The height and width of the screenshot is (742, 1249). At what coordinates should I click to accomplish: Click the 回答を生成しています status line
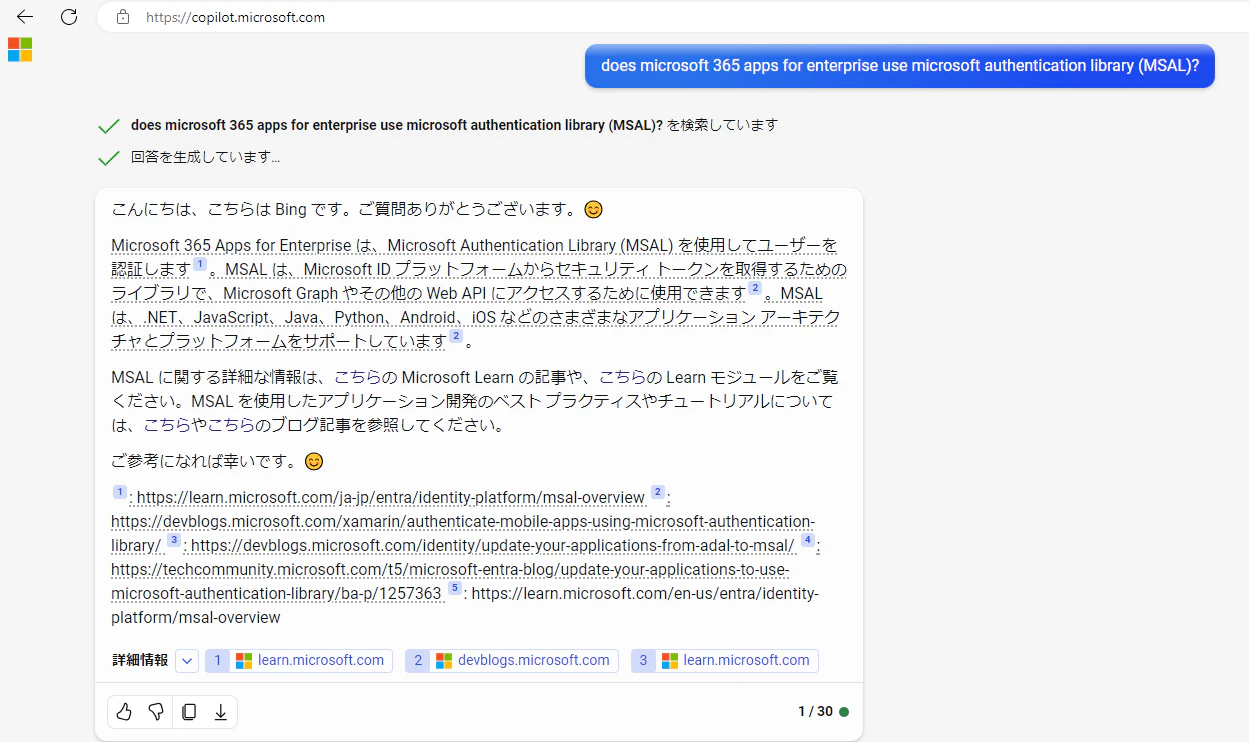[x=205, y=158]
